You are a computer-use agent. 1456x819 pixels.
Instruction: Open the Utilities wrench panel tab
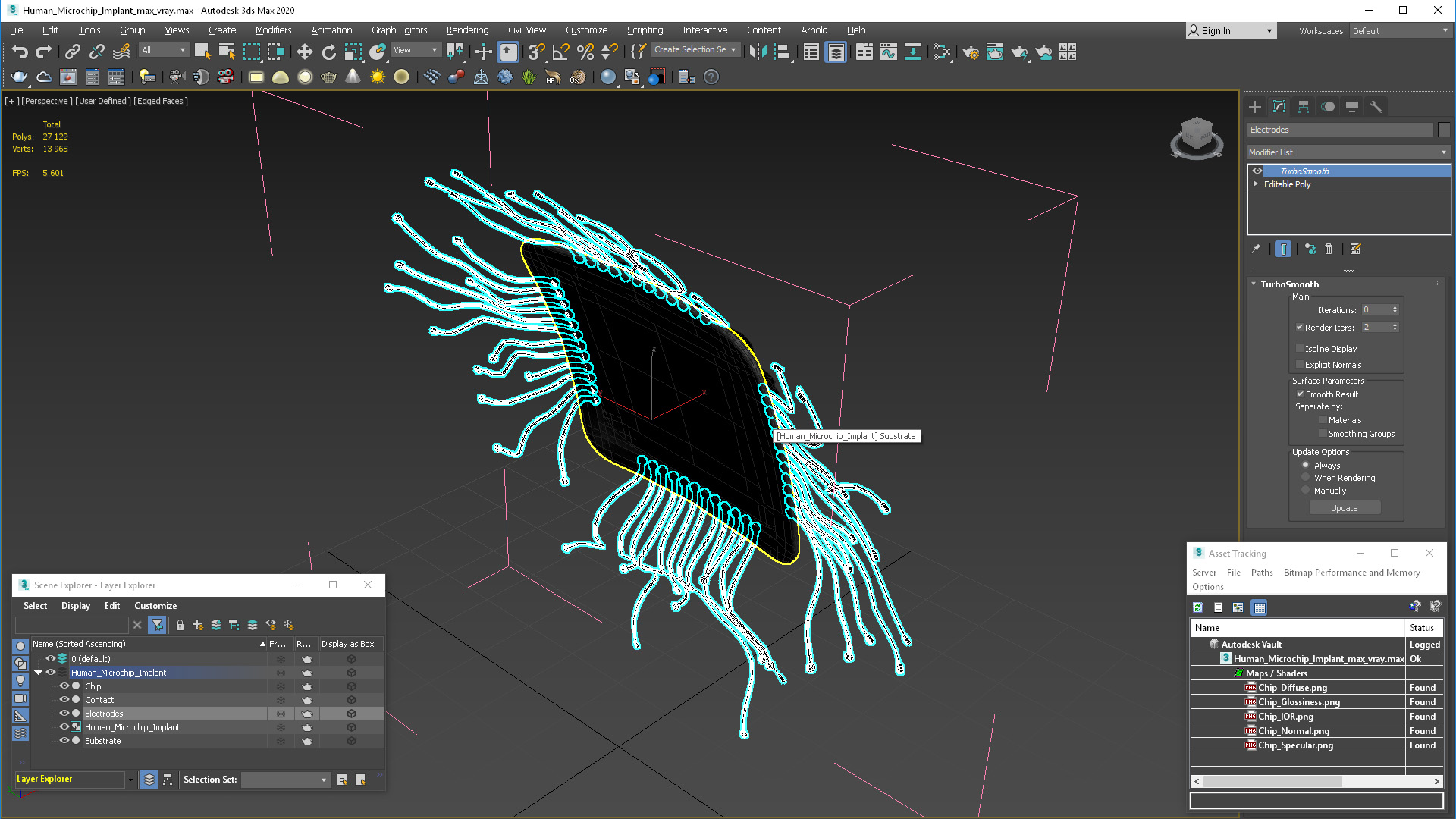pyautogui.click(x=1376, y=107)
